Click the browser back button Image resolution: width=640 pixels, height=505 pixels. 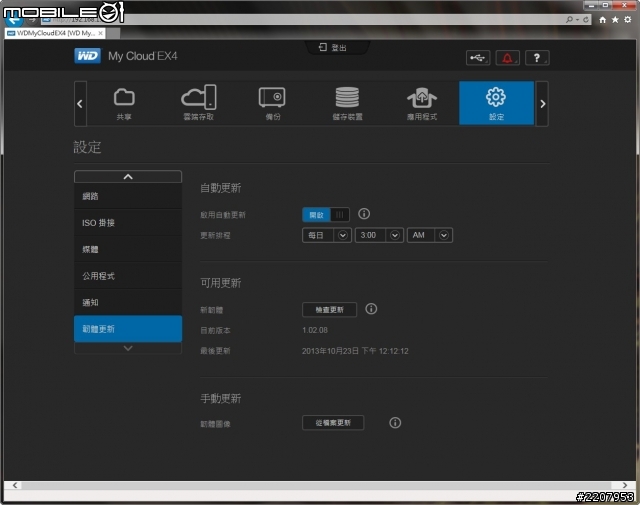[13, 20]
